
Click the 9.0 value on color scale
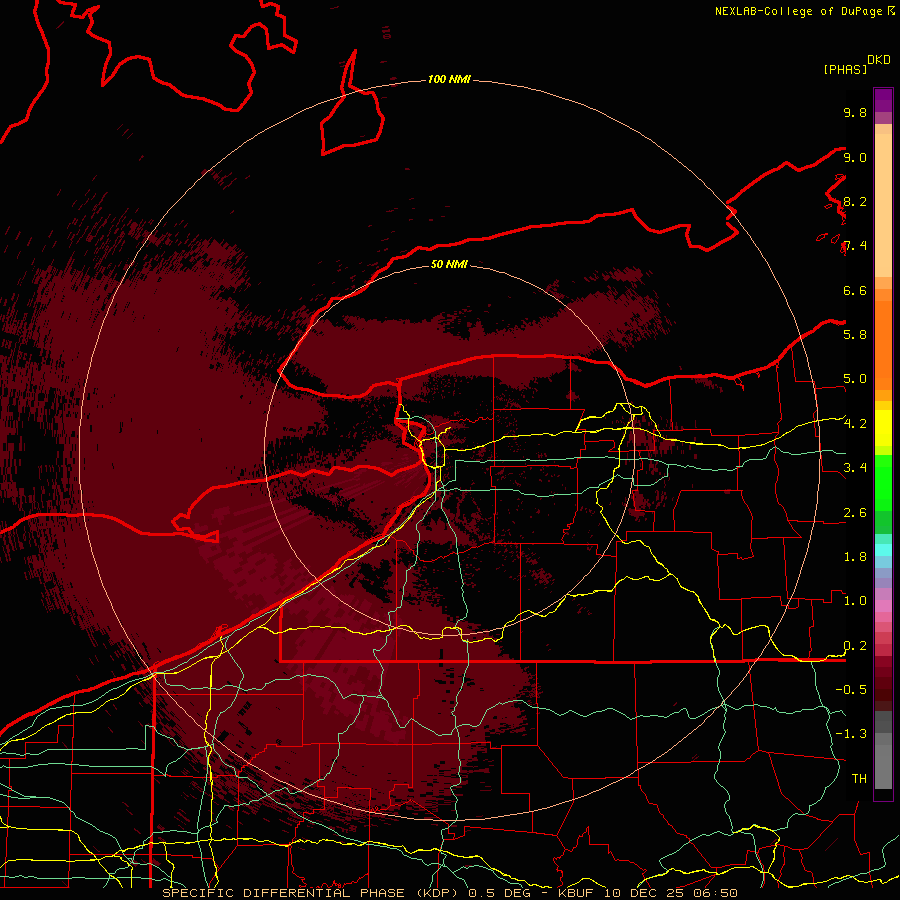point(855,157)
